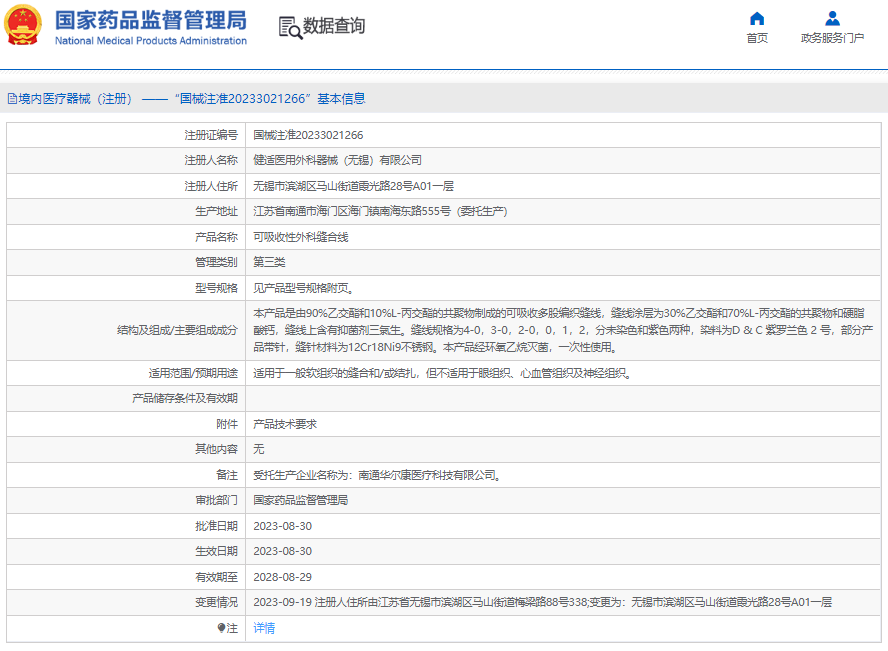Click the 产品名称 row label
Screen dimensions: 888x651
pyautogui.click(x=216, y=237)
